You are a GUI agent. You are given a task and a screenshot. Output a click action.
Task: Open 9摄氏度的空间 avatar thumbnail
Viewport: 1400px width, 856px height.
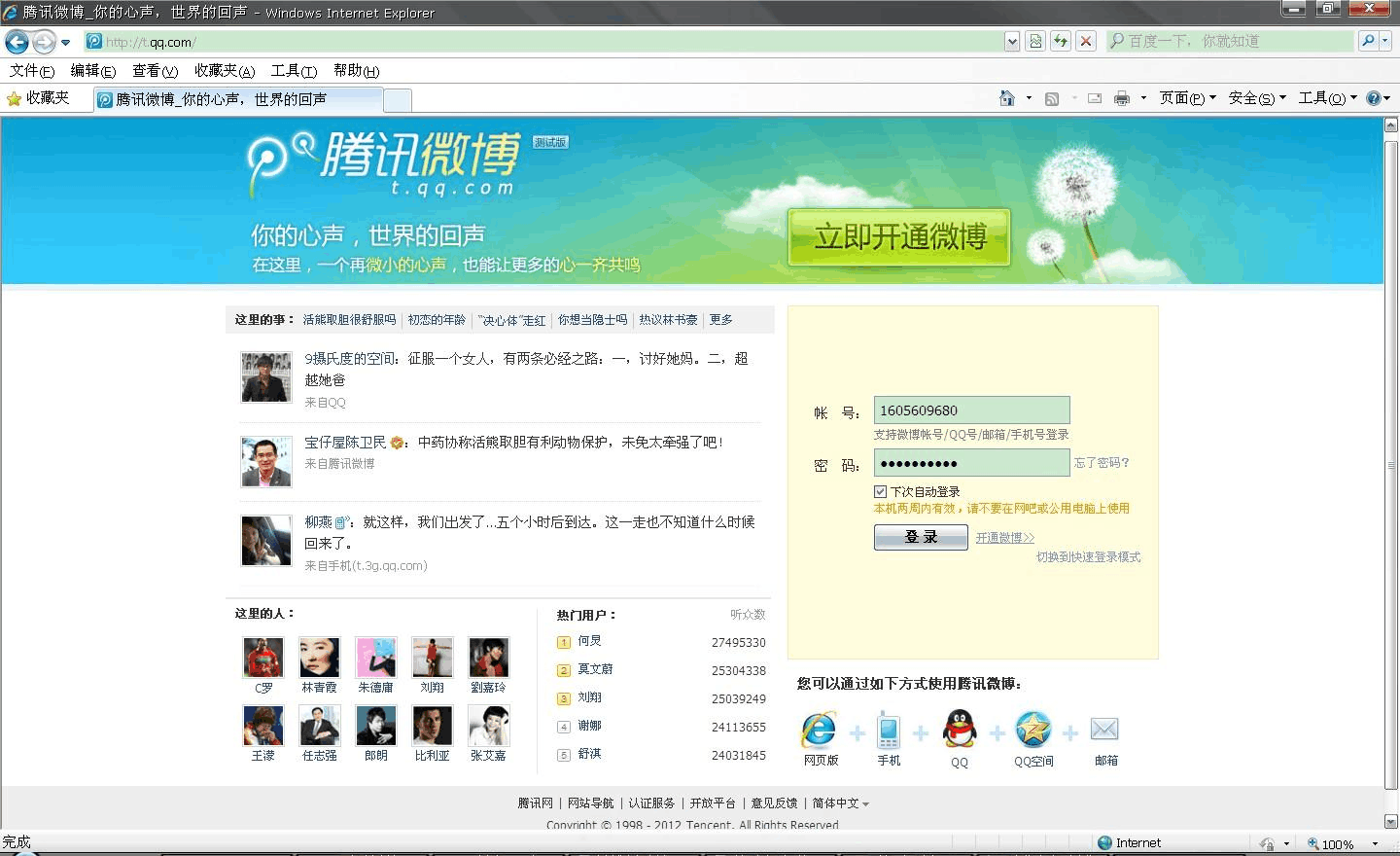(x=266, y=376)
